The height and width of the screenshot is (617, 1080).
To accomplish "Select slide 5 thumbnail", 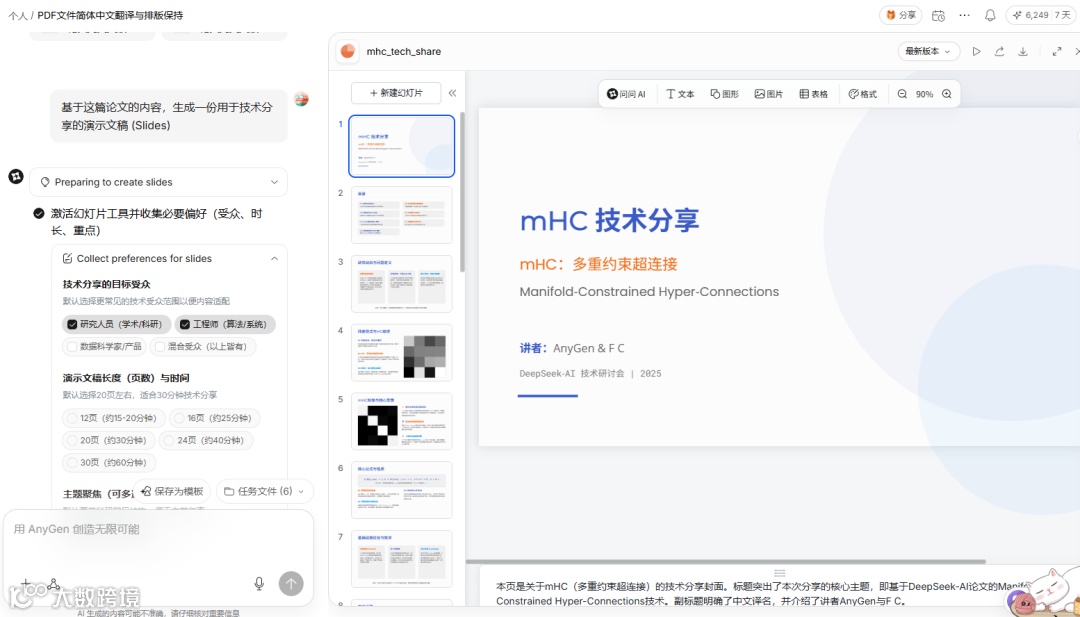I will pos(402,421).
